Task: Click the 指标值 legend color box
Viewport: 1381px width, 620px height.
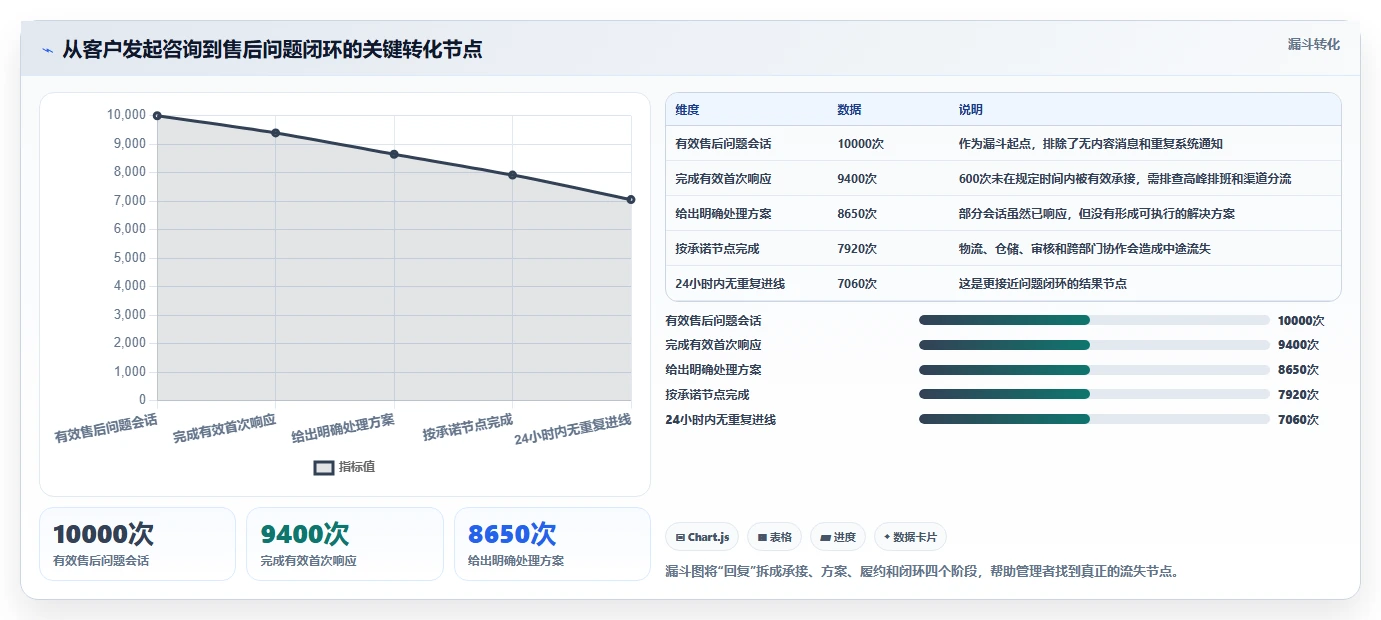Action: [x=324, y=467]
